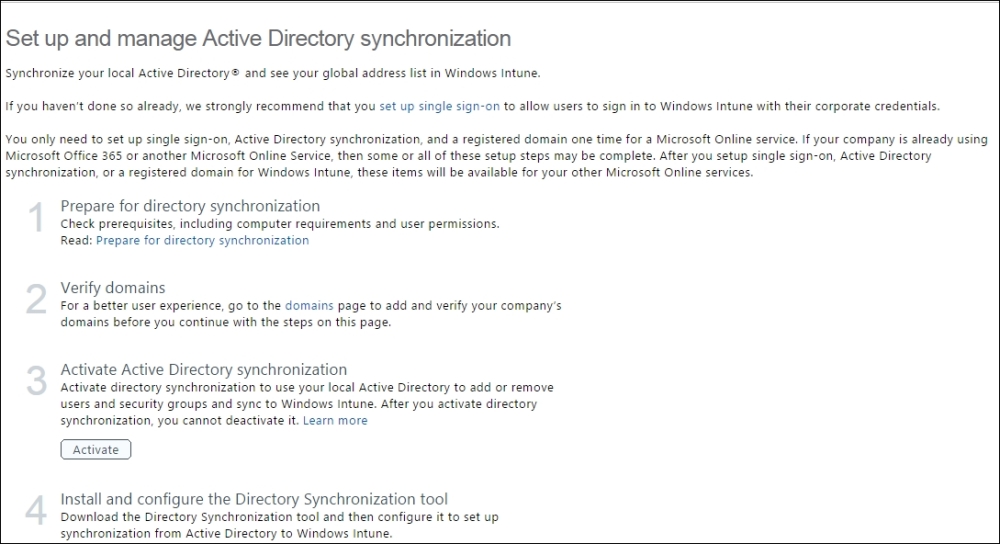Click the paragraph starting 'You only need to set up'
This screenshot has width=1000, height=544.
pyautogui.click(x=496, y=156)
